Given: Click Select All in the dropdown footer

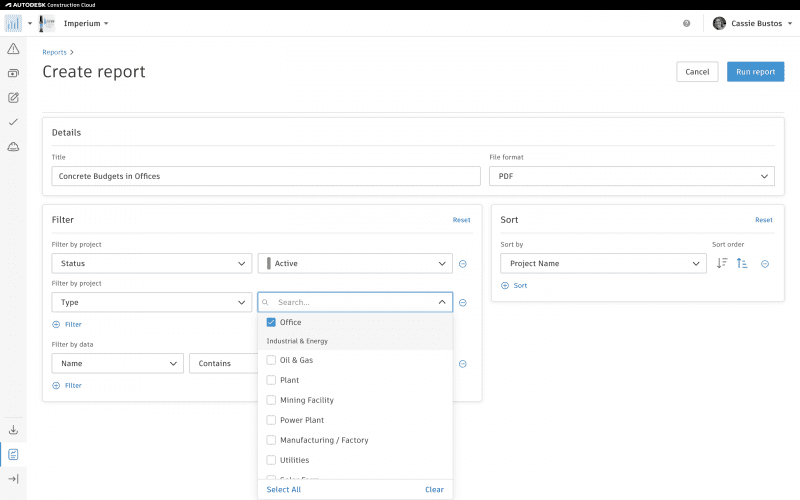Looking at the screenshot, I should [283, 489].
